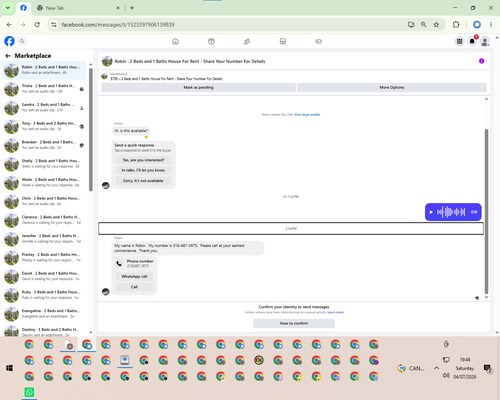Open Ruby's conversation in chat list
Image resolution: width=500 pixels, height=400 pixels.
pyautogui.click(x=44, y=295)
